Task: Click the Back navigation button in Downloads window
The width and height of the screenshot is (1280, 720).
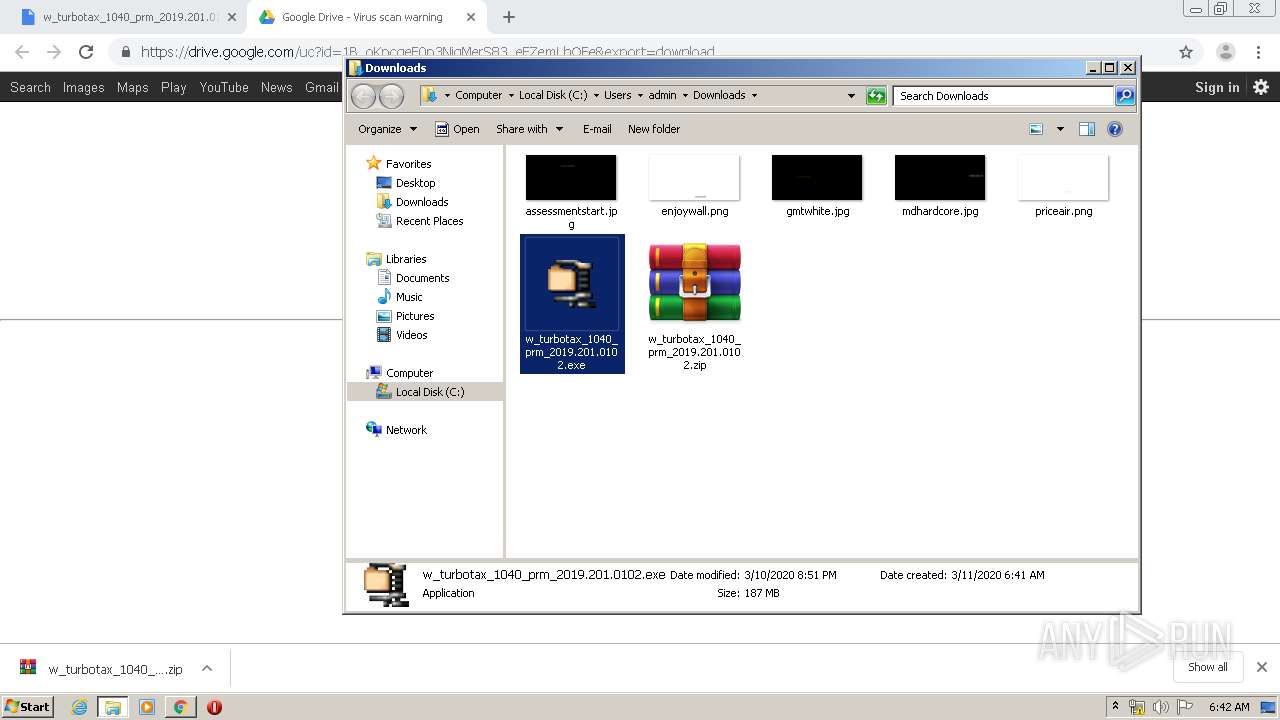Action: (363, 96)
